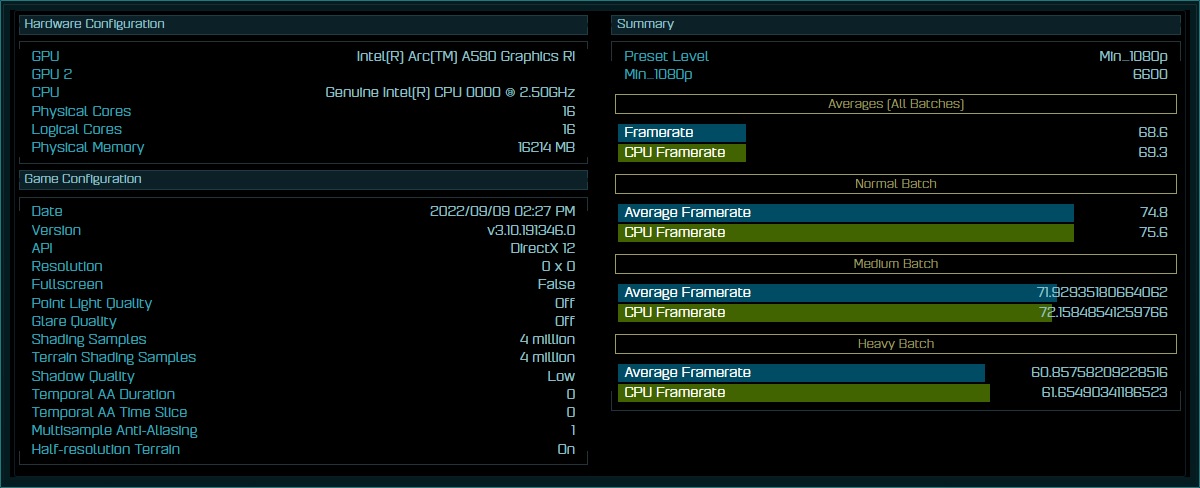Click the Heavy Batch CPU Framerate bar
The image size is (1200, 488).
[804, 393]
